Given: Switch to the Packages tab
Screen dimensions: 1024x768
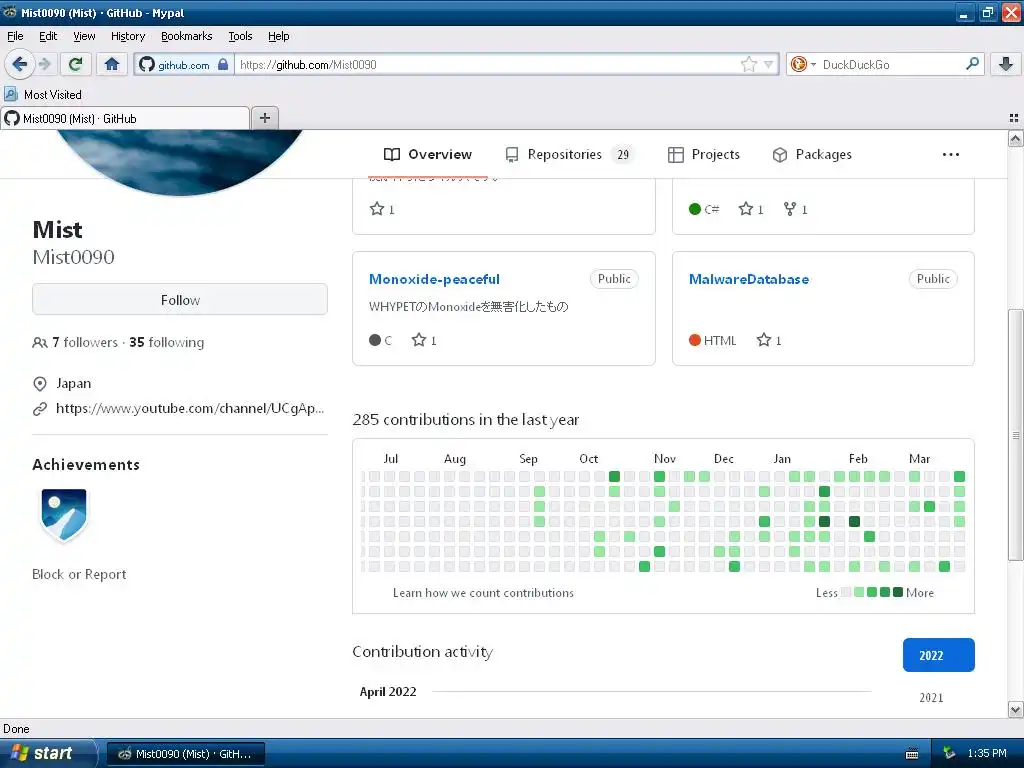Looking at the screenshot, I should [x=812, y=155].
